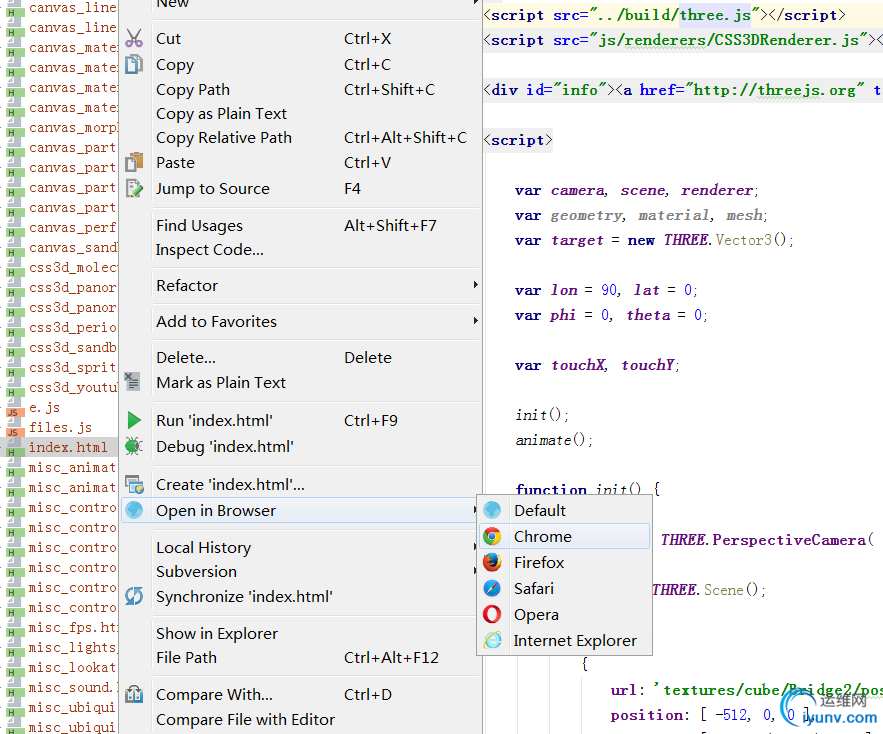This screenshot has height=734, width=883.
Task: Click the green Run arrow icon
Action: (x=134, y=420)
